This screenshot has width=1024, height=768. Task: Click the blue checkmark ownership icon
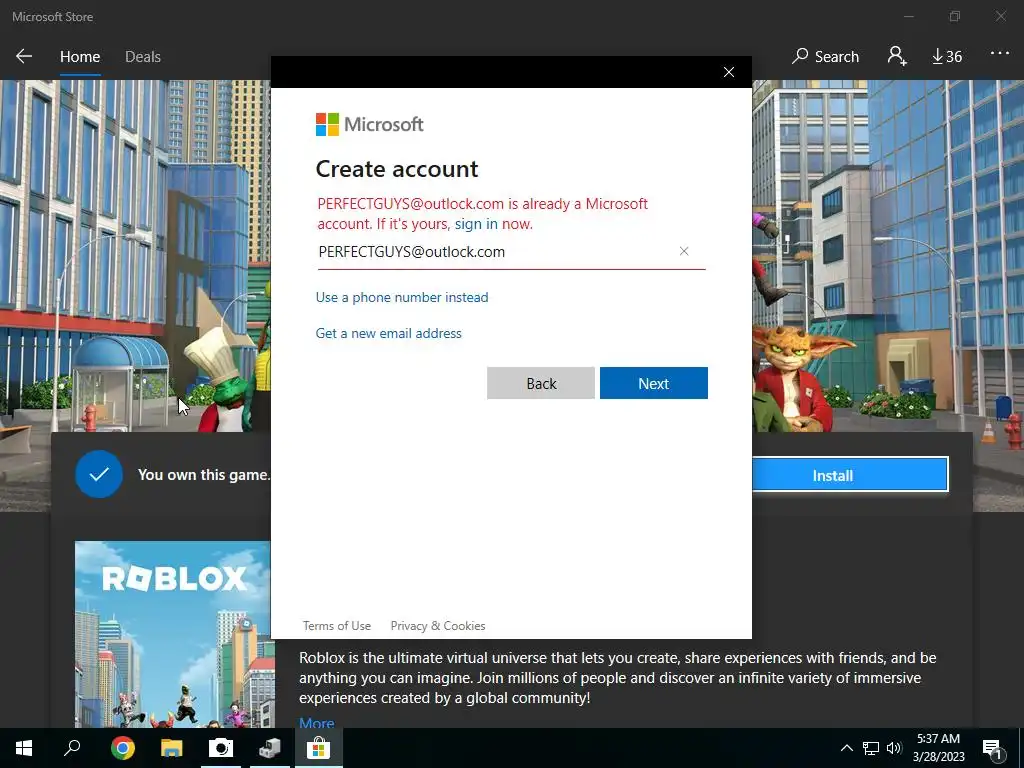[99, 474]
